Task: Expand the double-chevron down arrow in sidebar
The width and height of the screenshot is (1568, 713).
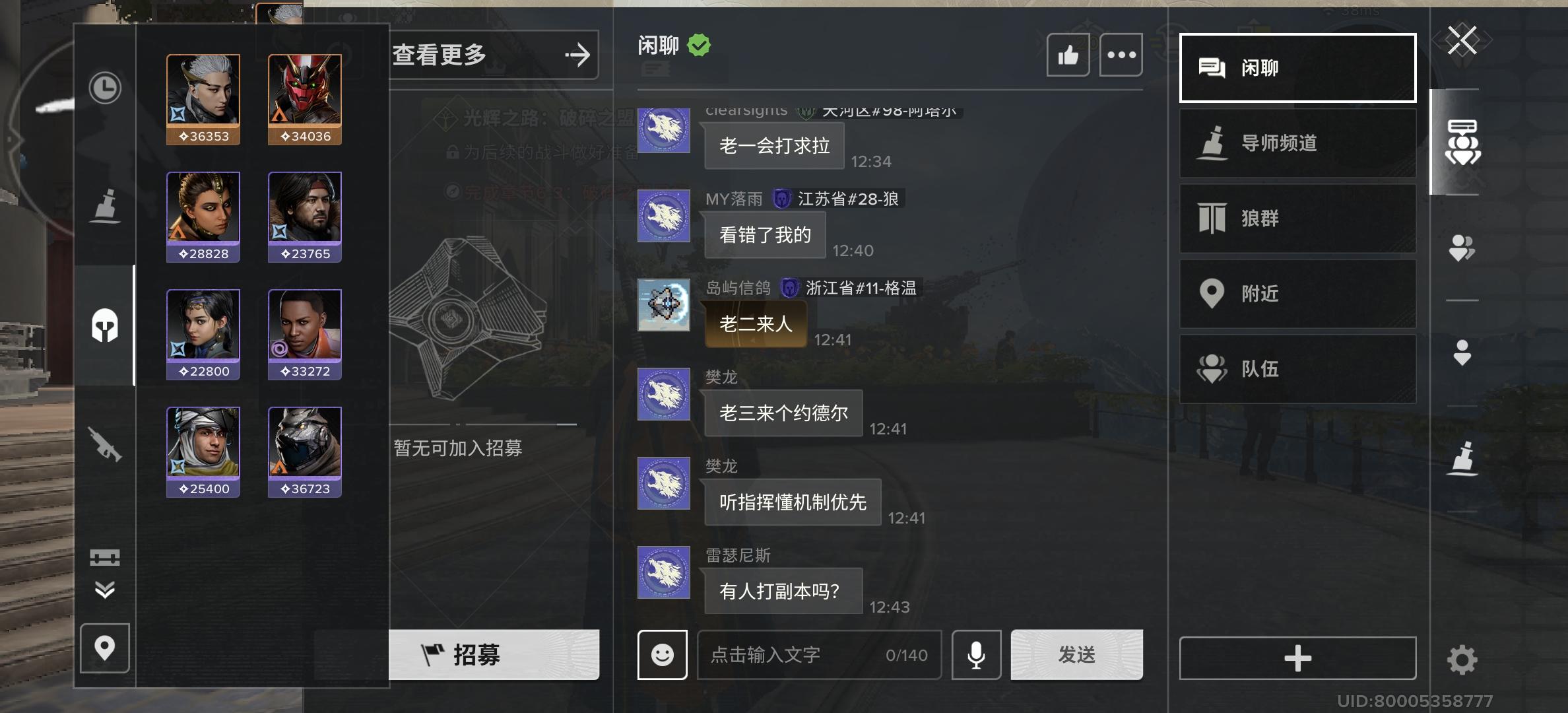Action: coord(105,589)
